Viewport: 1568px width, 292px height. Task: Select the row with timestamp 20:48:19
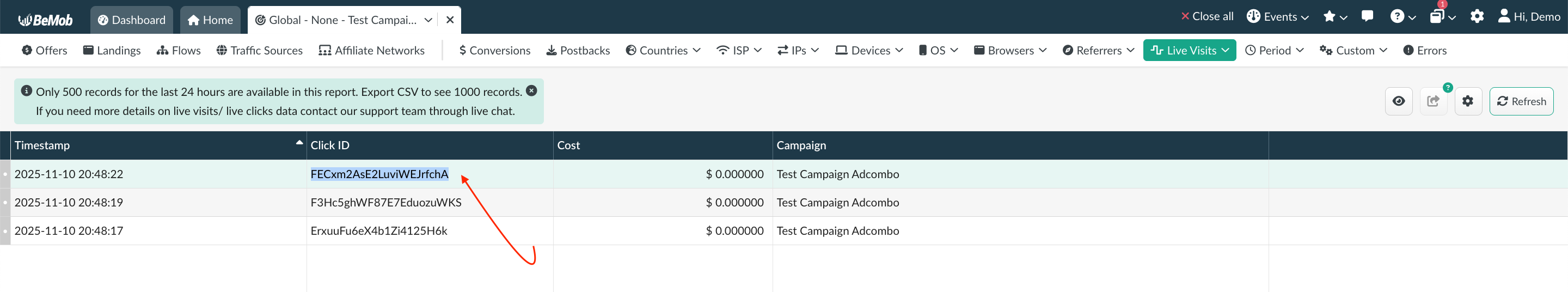(x=69, y=203)
